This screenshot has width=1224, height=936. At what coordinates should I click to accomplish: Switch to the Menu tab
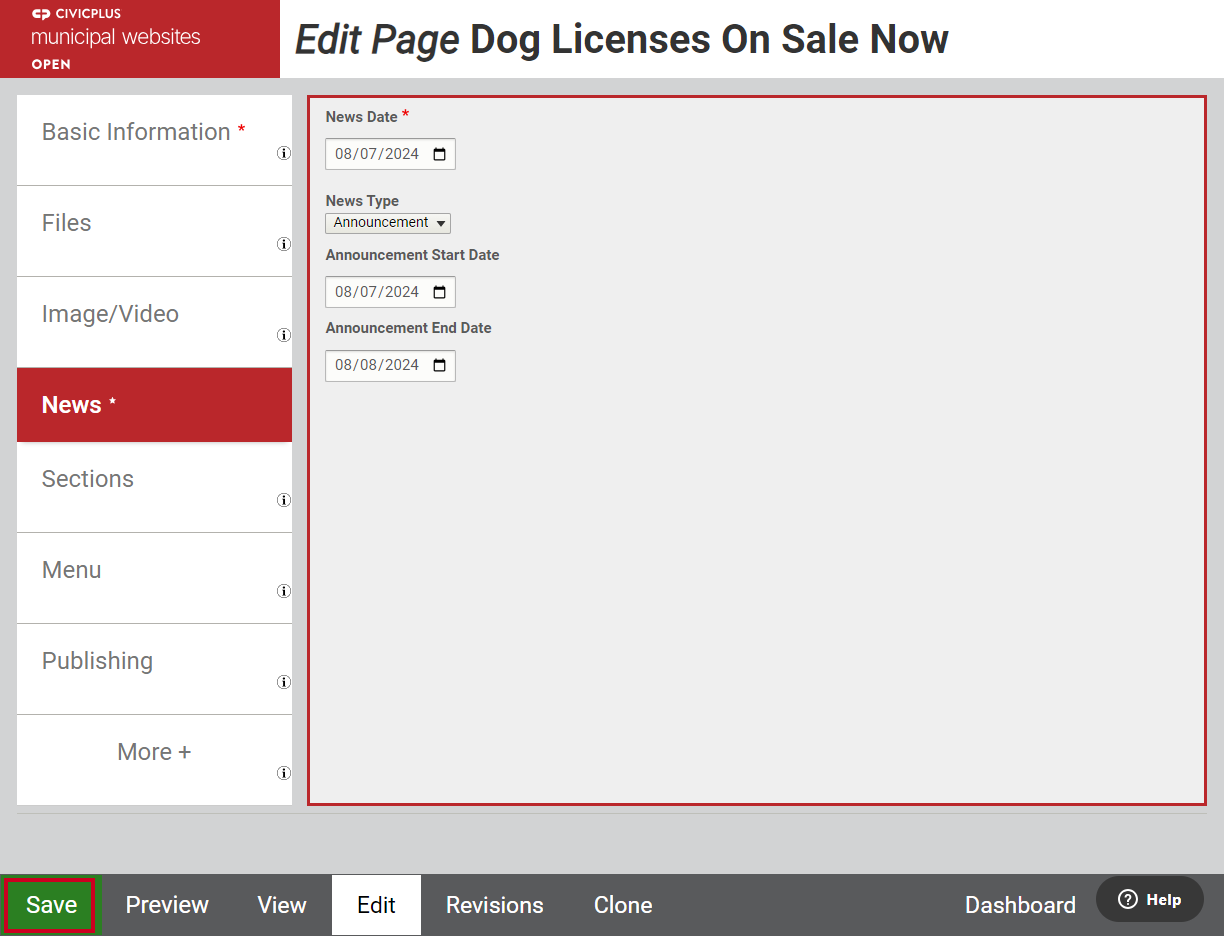click(154, 578)
